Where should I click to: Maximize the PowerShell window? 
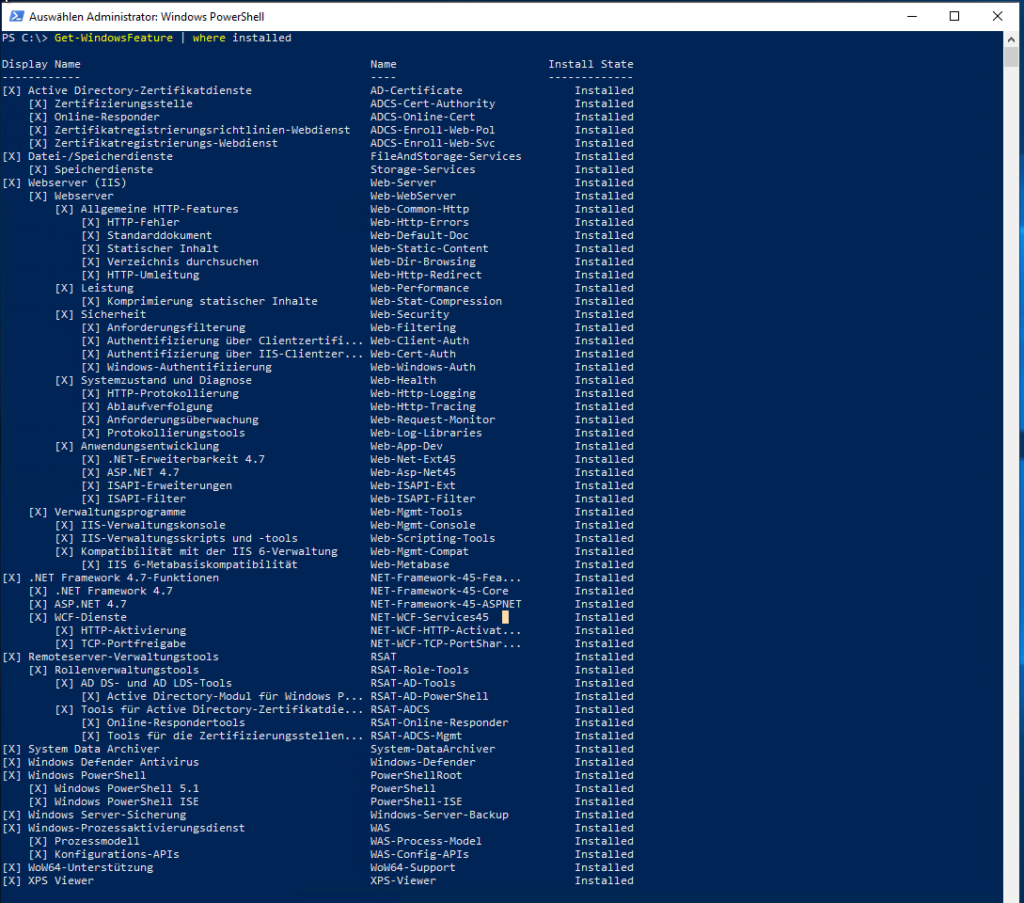click(x=954, y=16)
